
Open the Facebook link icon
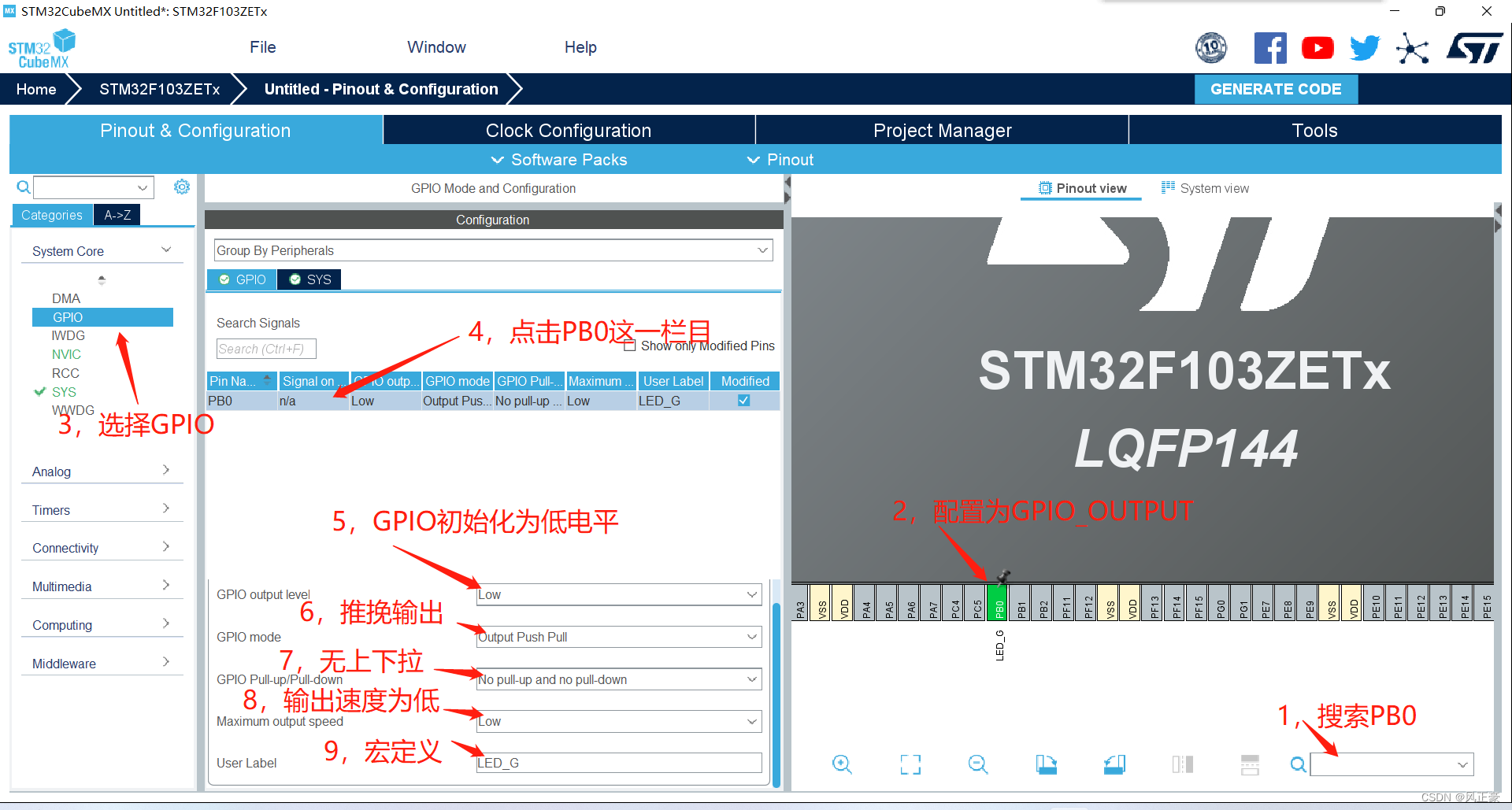(x=1270, y=48)
